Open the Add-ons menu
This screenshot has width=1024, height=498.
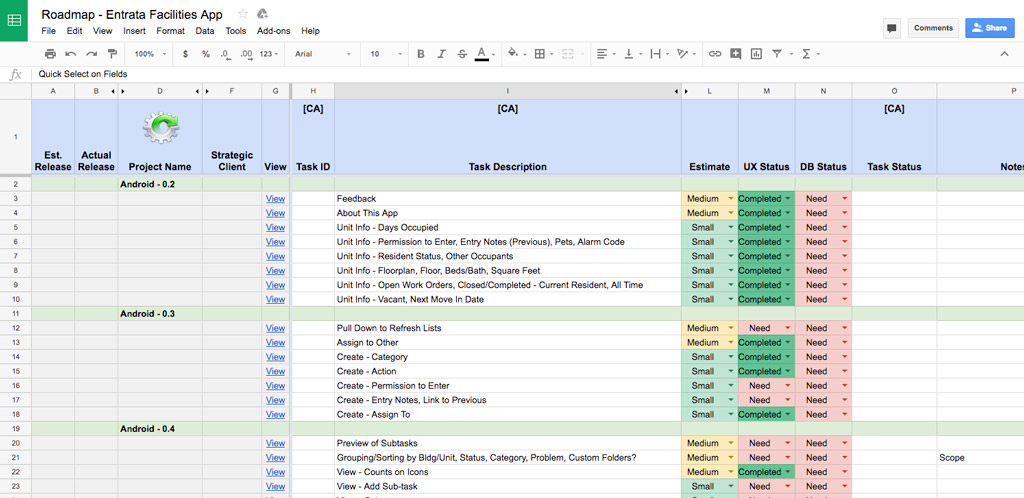274,31
